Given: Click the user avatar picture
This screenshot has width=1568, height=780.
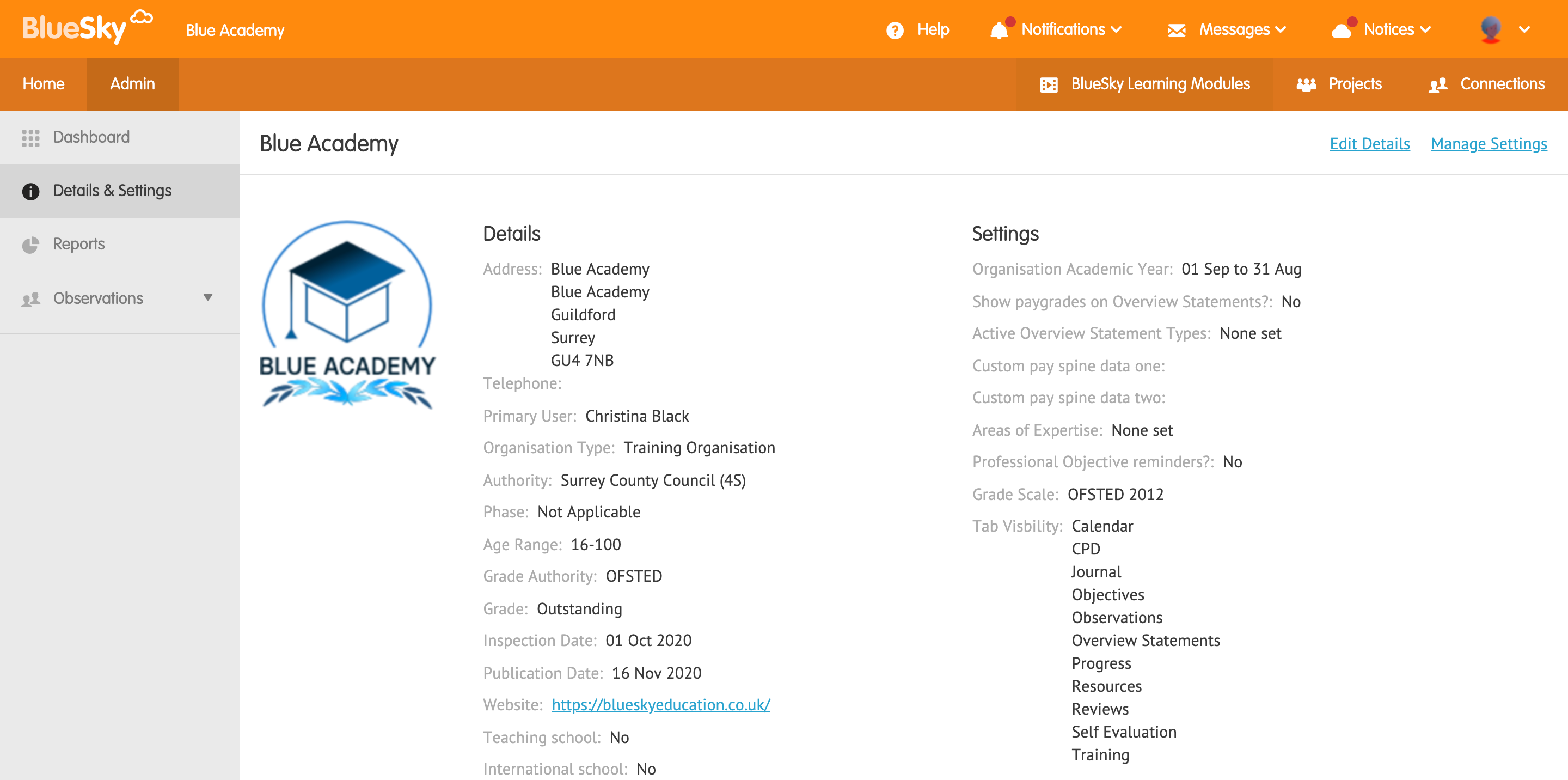Looking at the screenshot, I should [1491, 29].
